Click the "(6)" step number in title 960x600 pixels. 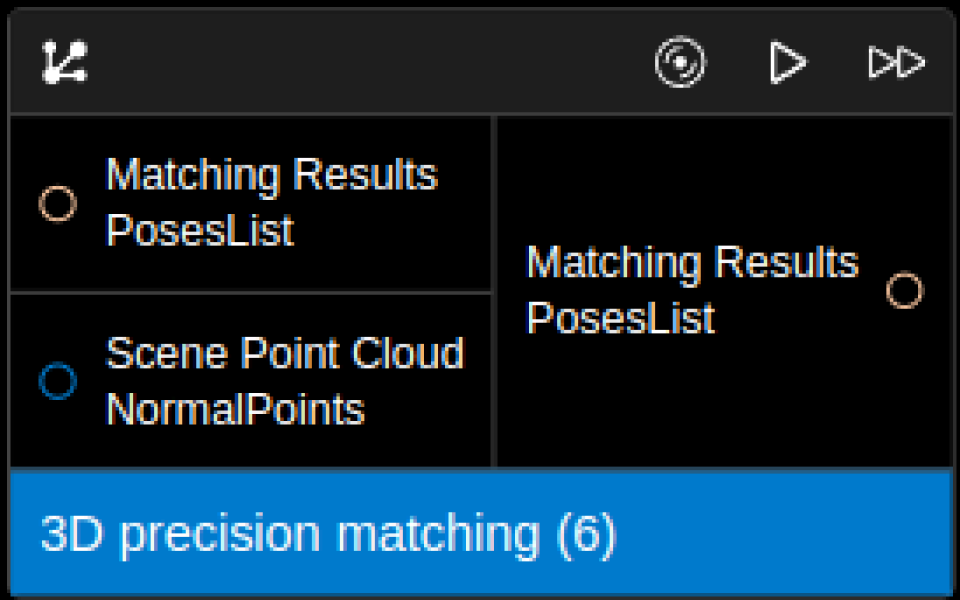pos(585,533)
